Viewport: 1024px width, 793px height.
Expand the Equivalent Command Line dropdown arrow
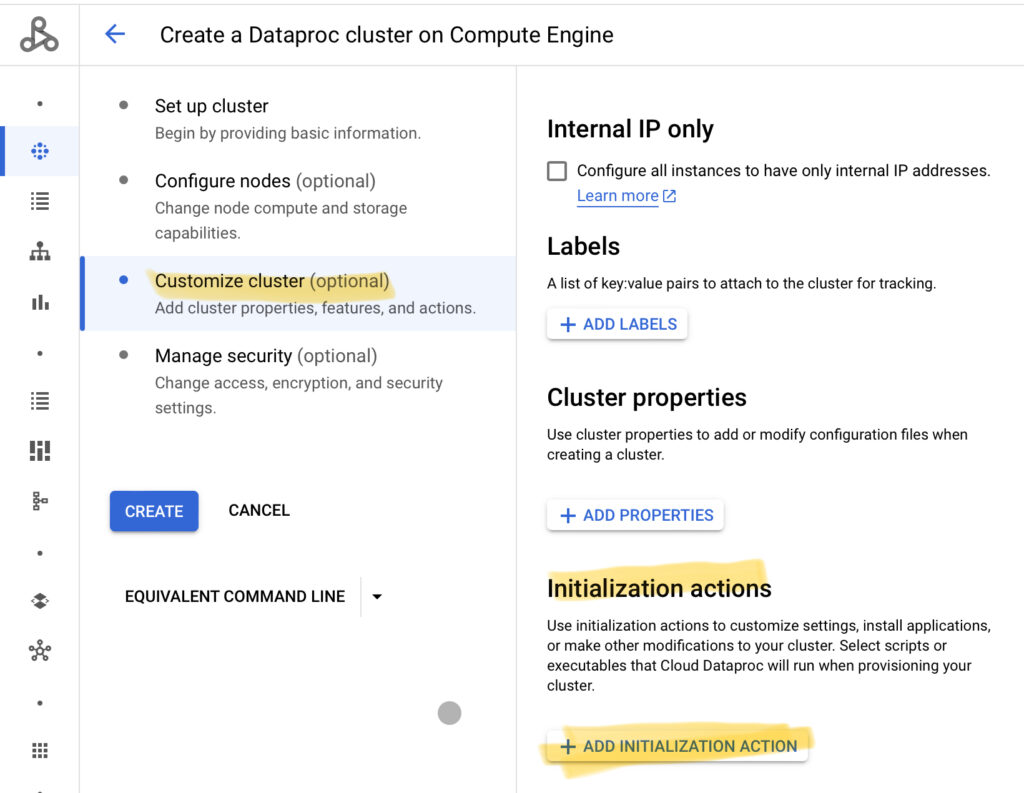pyautogui.click(x=377, y=597)
